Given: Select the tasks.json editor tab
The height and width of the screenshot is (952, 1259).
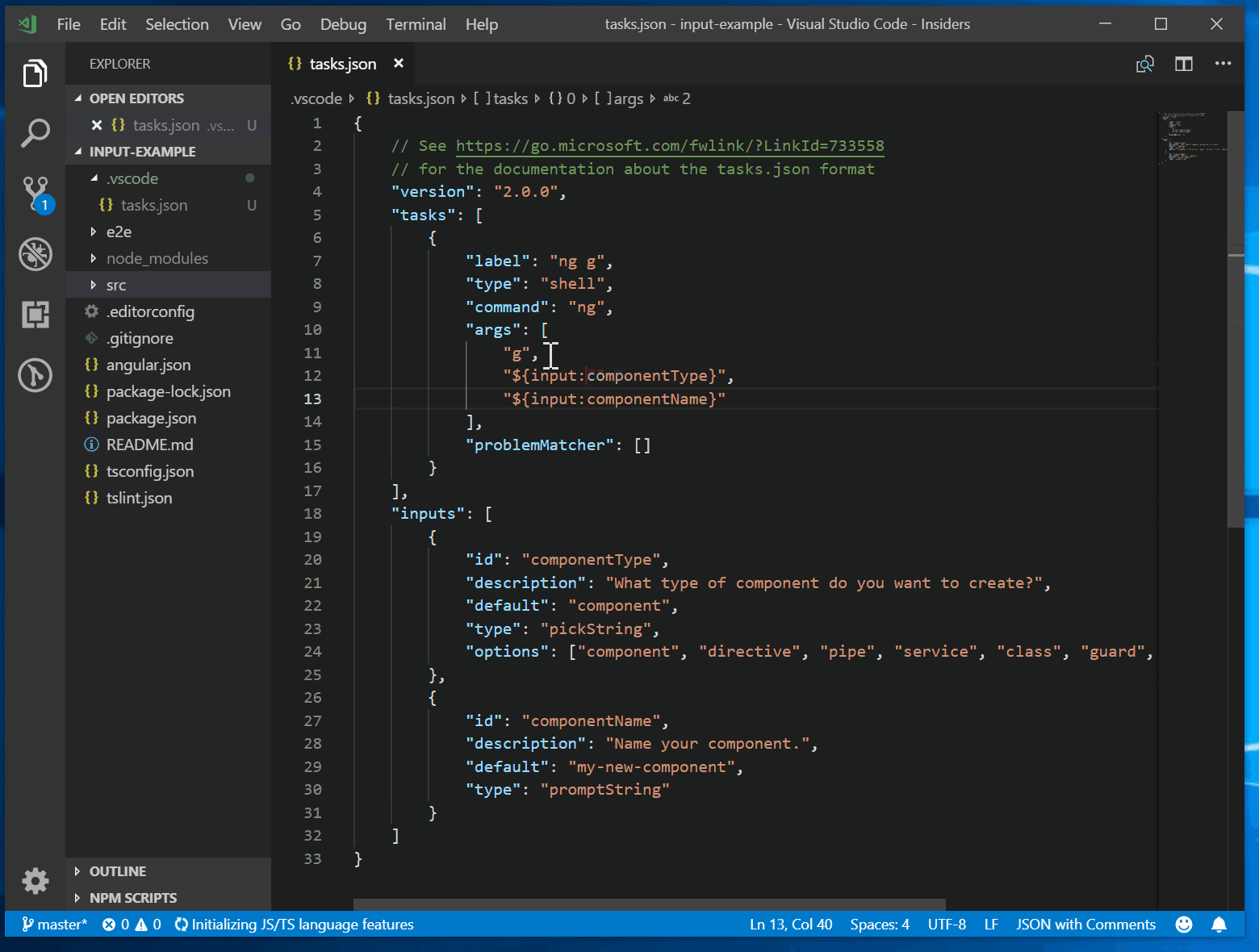Looking at the screenshot, I should [342, 63].
